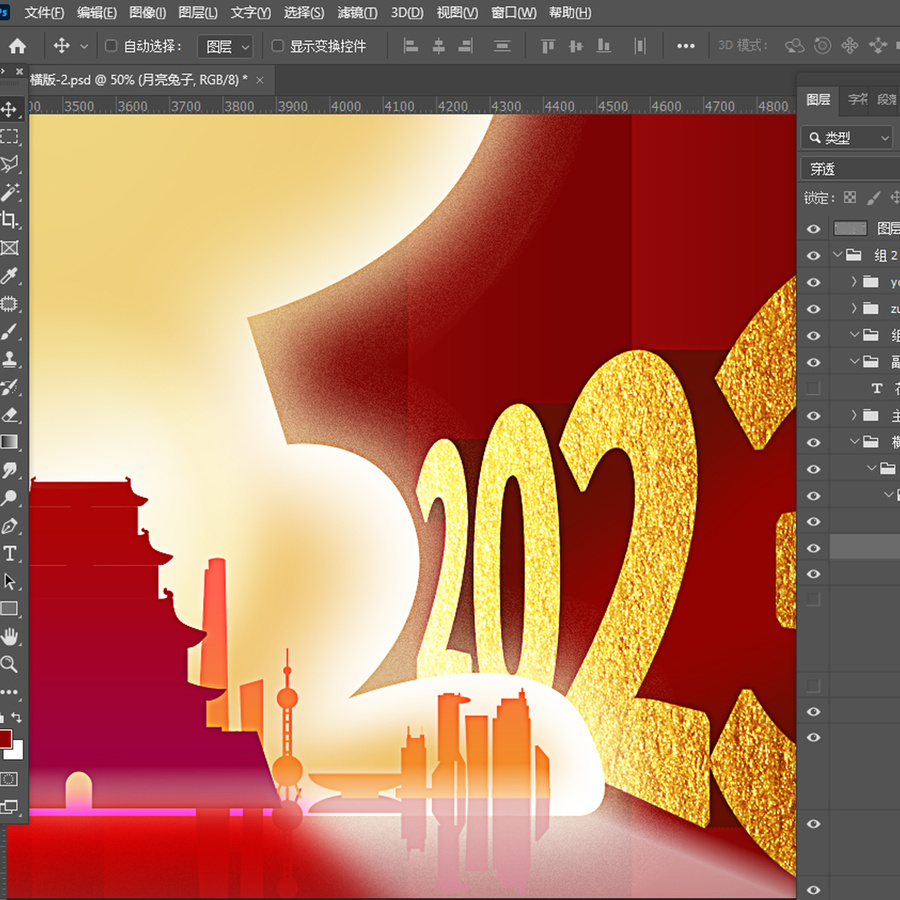Align bottom edges in options bar
The width and height of the screenshot is (900, 900).
[603, 46]
